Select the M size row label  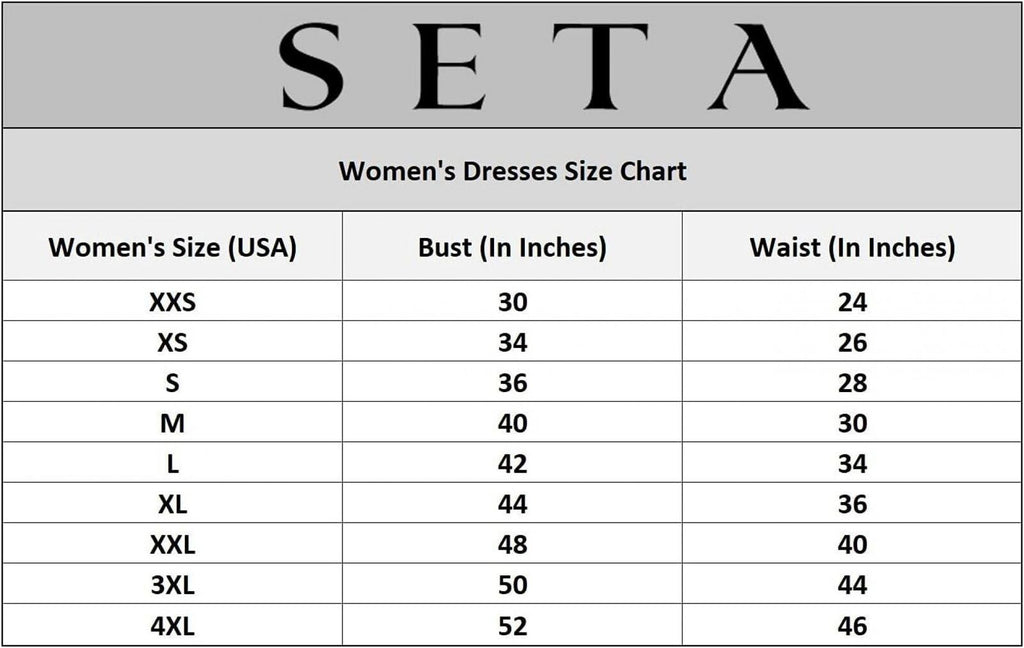tap(173, 424)
